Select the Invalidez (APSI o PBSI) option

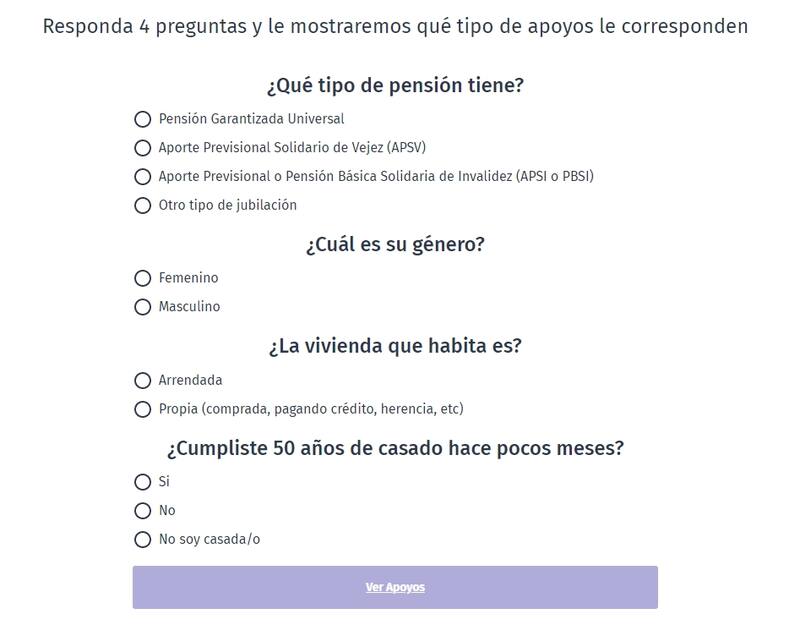[x=142, y=177]
